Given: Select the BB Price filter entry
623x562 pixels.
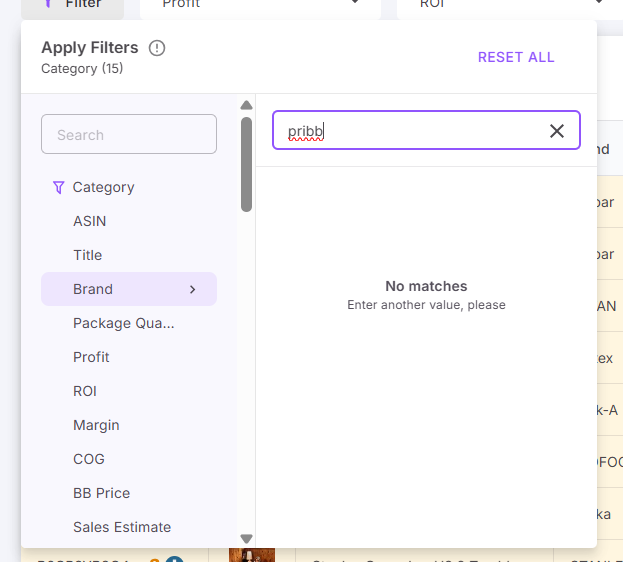Looking at the screenshot, I should click(101, 493).
